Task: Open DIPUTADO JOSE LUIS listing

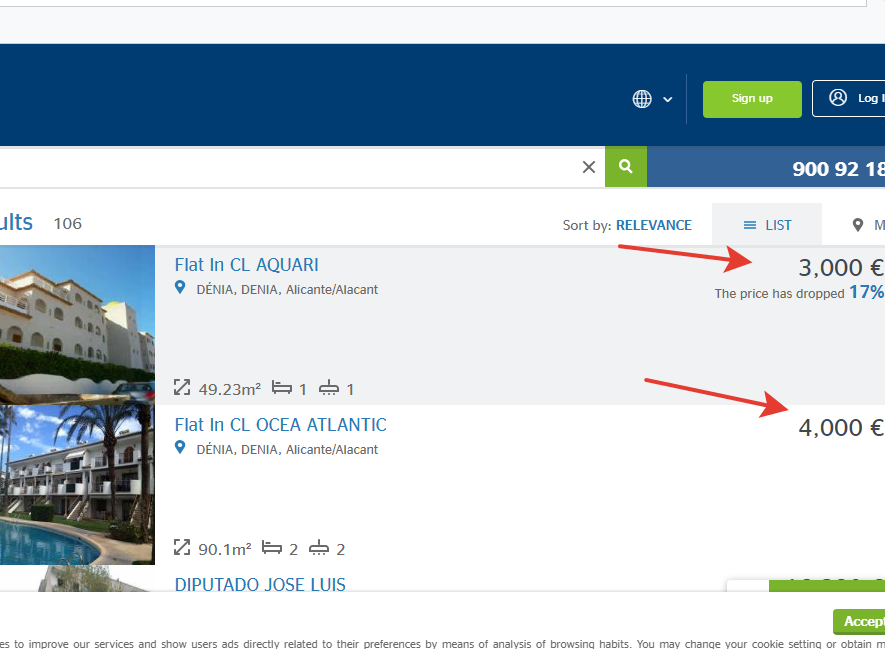Action: click(x=260, y=585)
